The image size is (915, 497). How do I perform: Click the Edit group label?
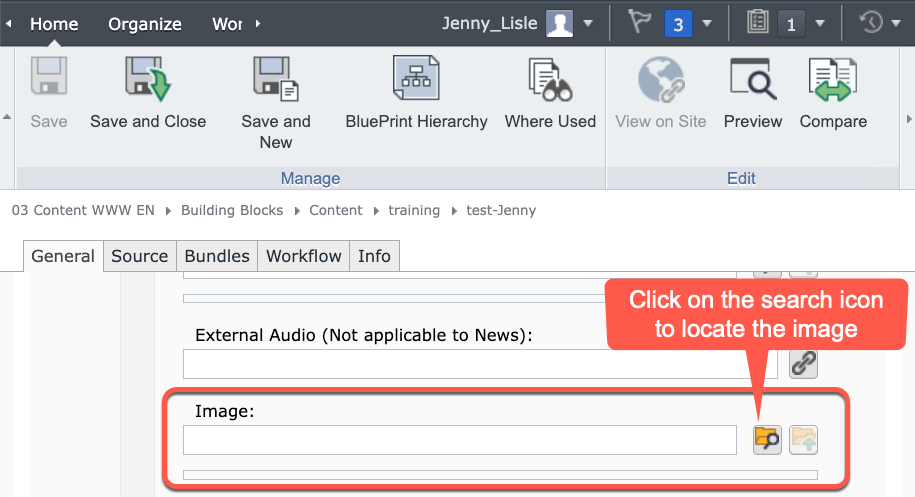[x=741, y=178]
